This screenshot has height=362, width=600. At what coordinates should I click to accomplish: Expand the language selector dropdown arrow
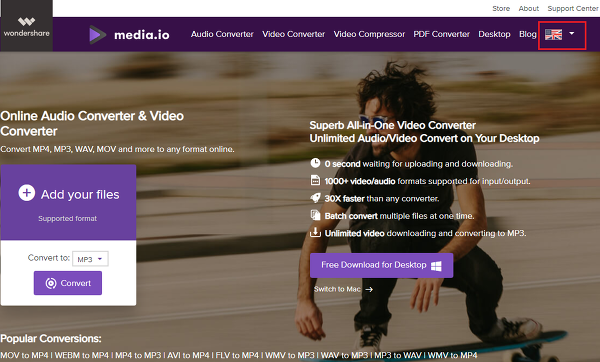click(x=572, y=34)
